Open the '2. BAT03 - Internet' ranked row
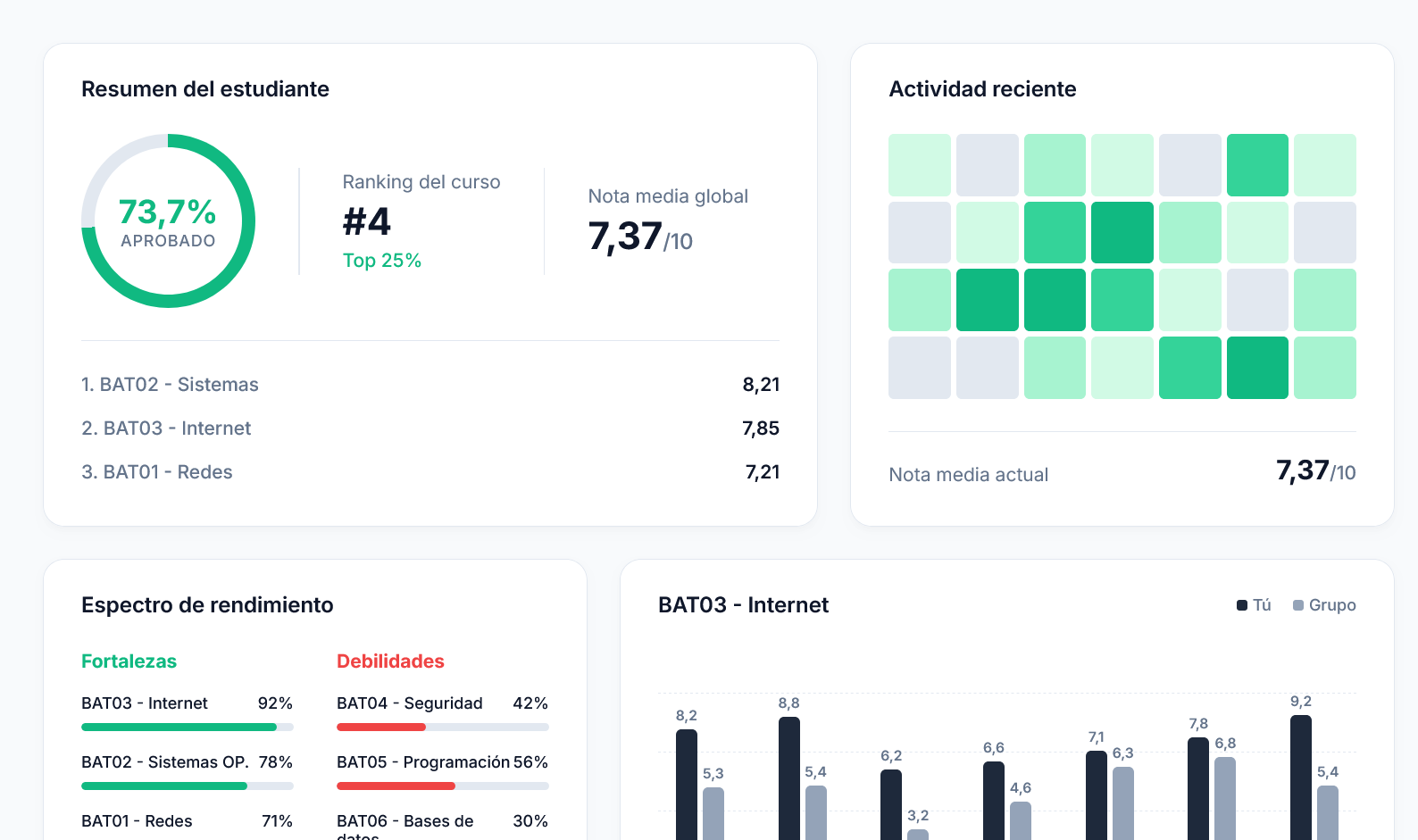Image resolution: width=1418 pixels, height=840 pixels. [x=430, y=428]
